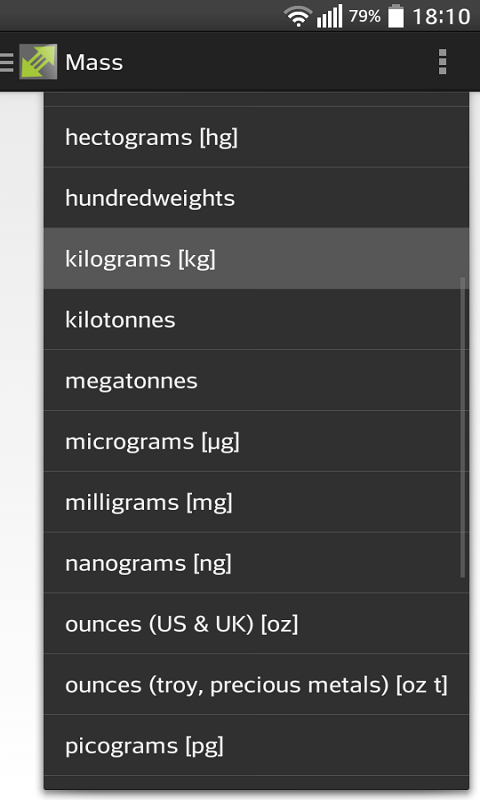Choose megatonnes as the unit
Viewport: 480px width, 800px height.
coord(256,381)
